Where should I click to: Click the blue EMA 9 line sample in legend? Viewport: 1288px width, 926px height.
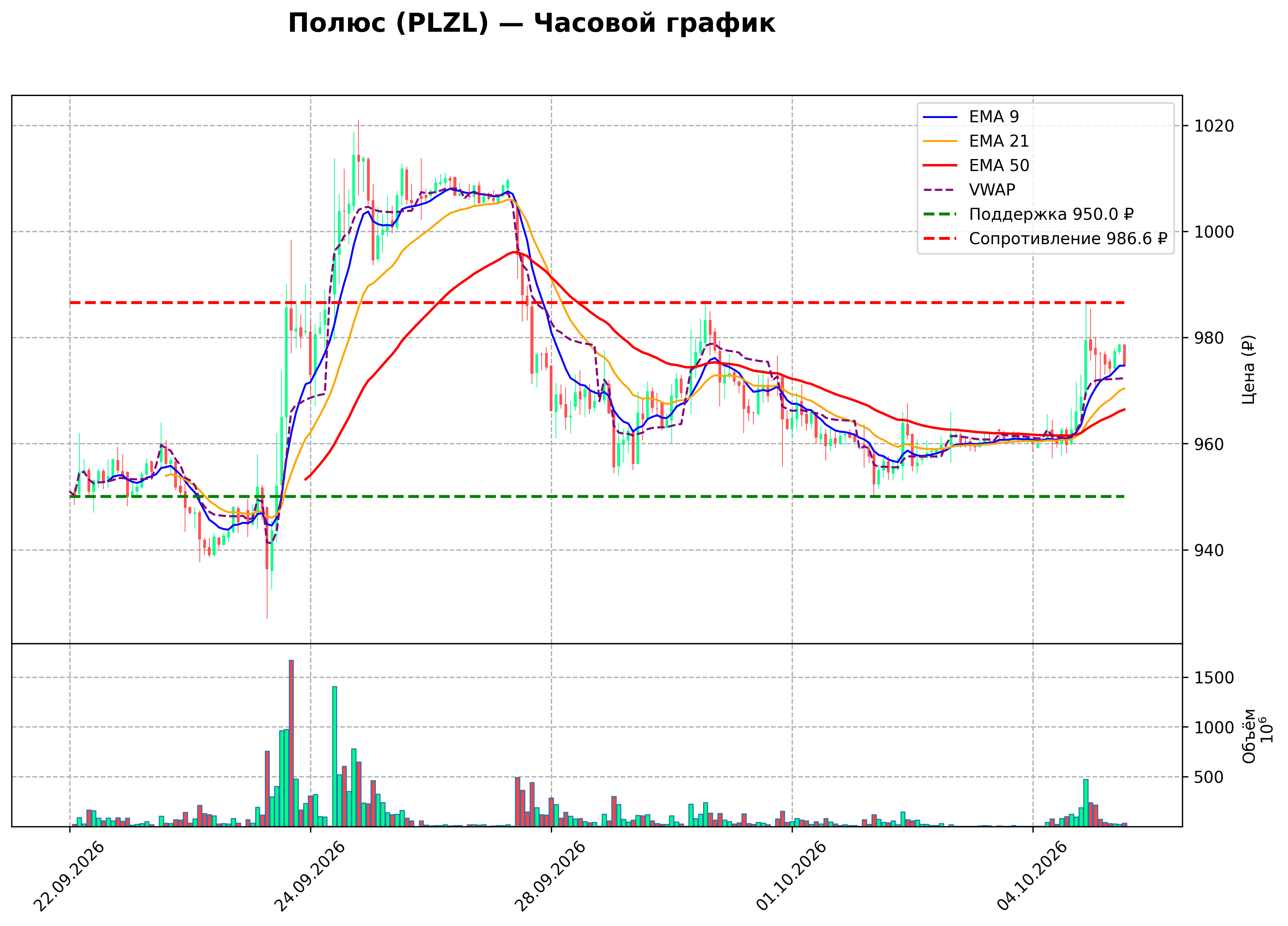click(940, 117)
